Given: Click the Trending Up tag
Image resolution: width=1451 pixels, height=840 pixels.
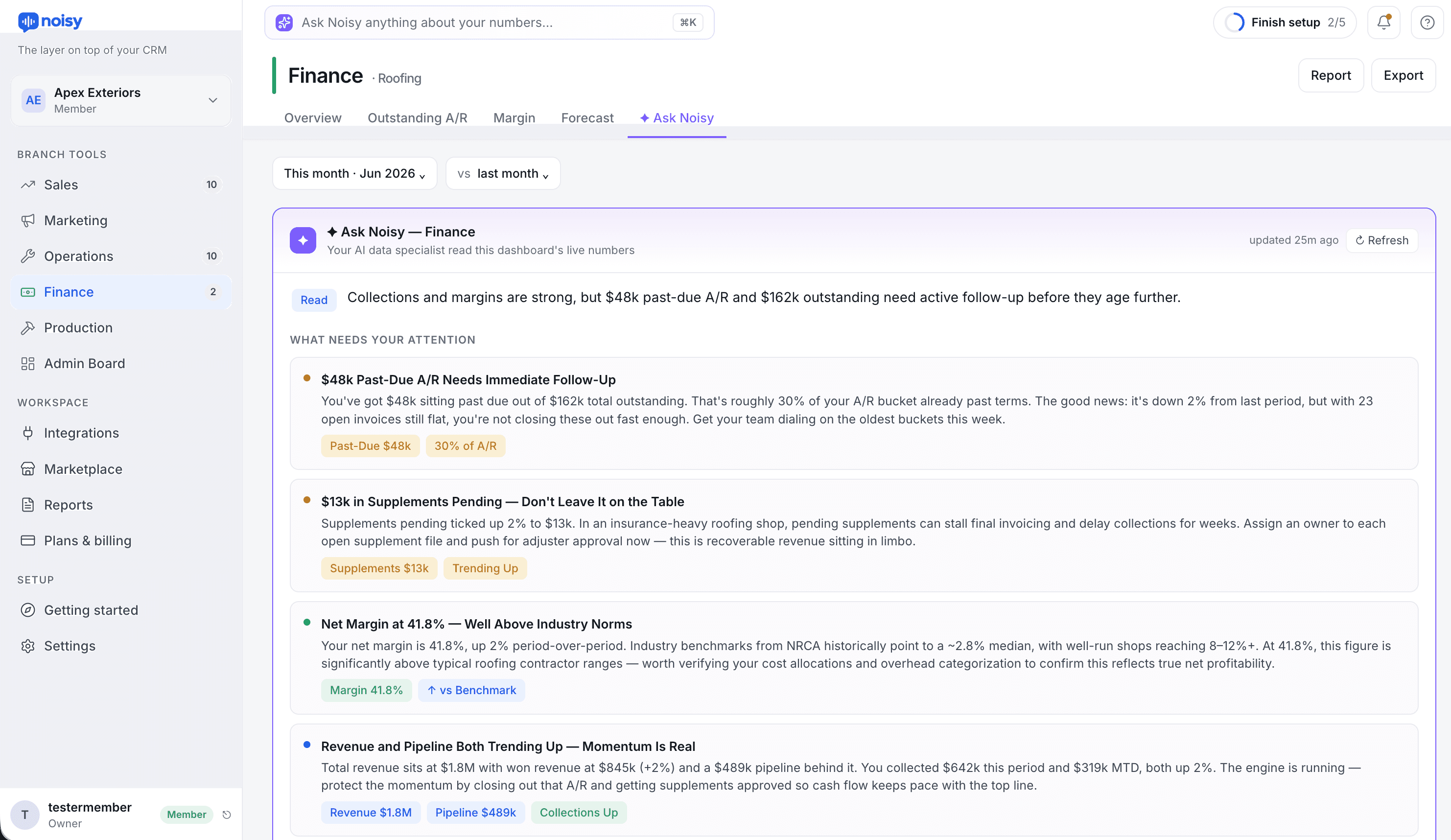Looking at the screenshot, I should [x=485, y=568].
